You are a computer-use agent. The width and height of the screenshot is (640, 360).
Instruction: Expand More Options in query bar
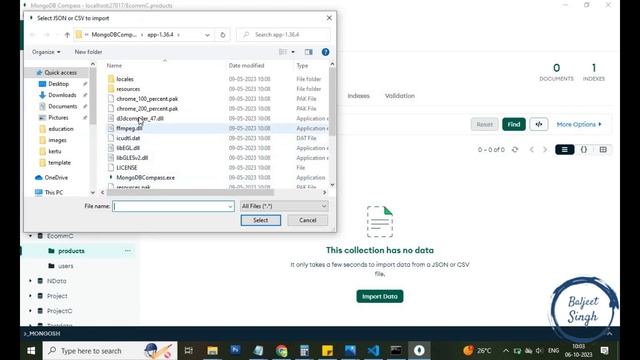[579, 124]
